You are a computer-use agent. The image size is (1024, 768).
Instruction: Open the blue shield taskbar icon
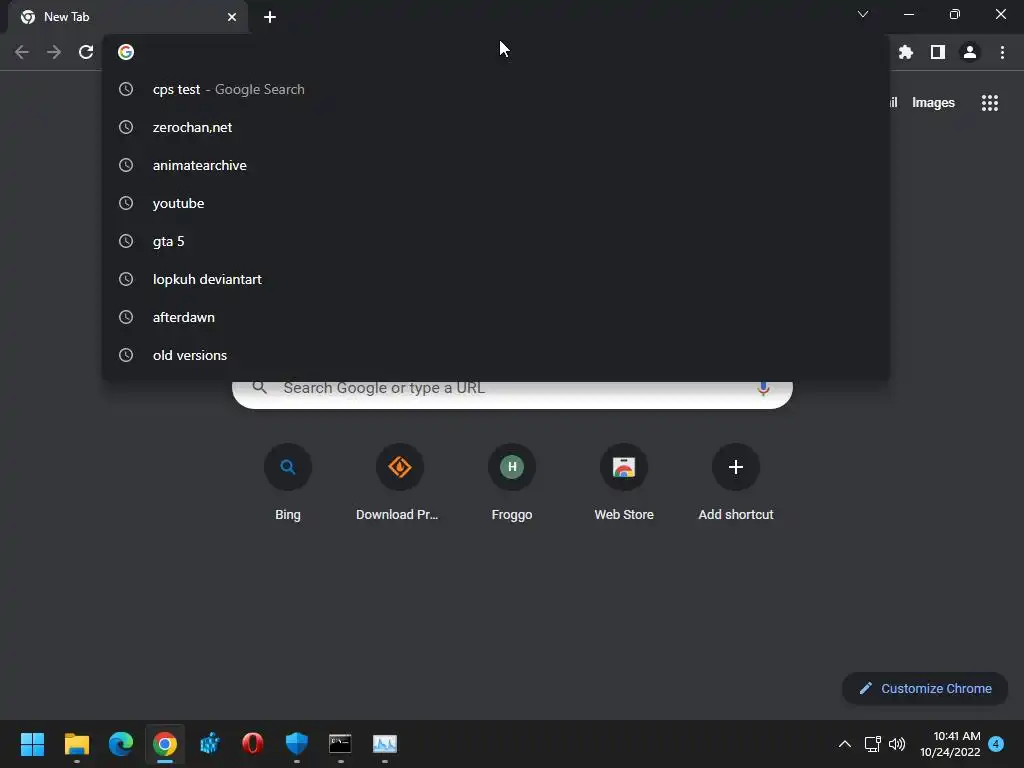(296, 744)
